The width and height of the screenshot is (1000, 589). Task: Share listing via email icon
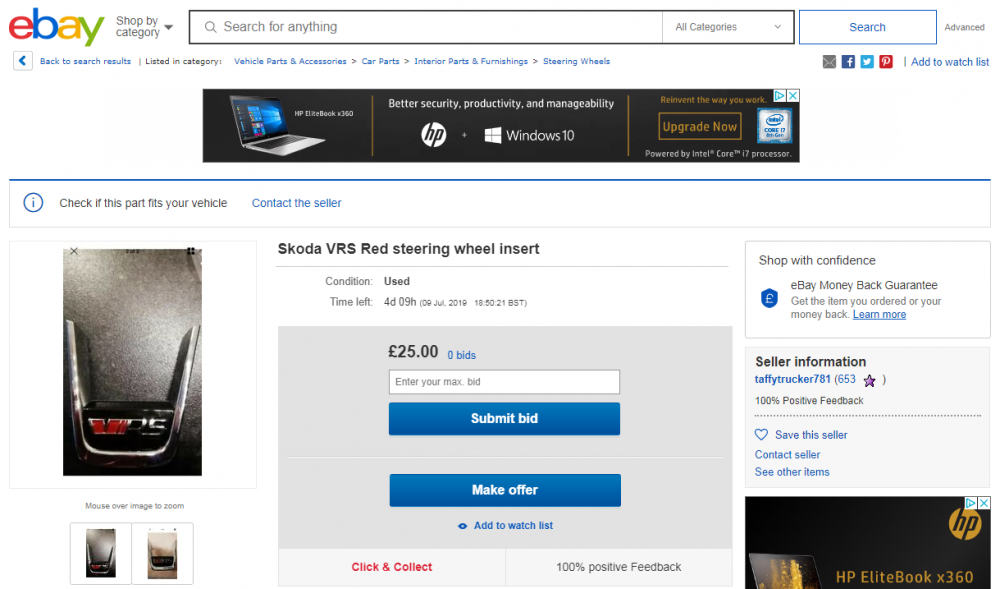pos(829,62)
